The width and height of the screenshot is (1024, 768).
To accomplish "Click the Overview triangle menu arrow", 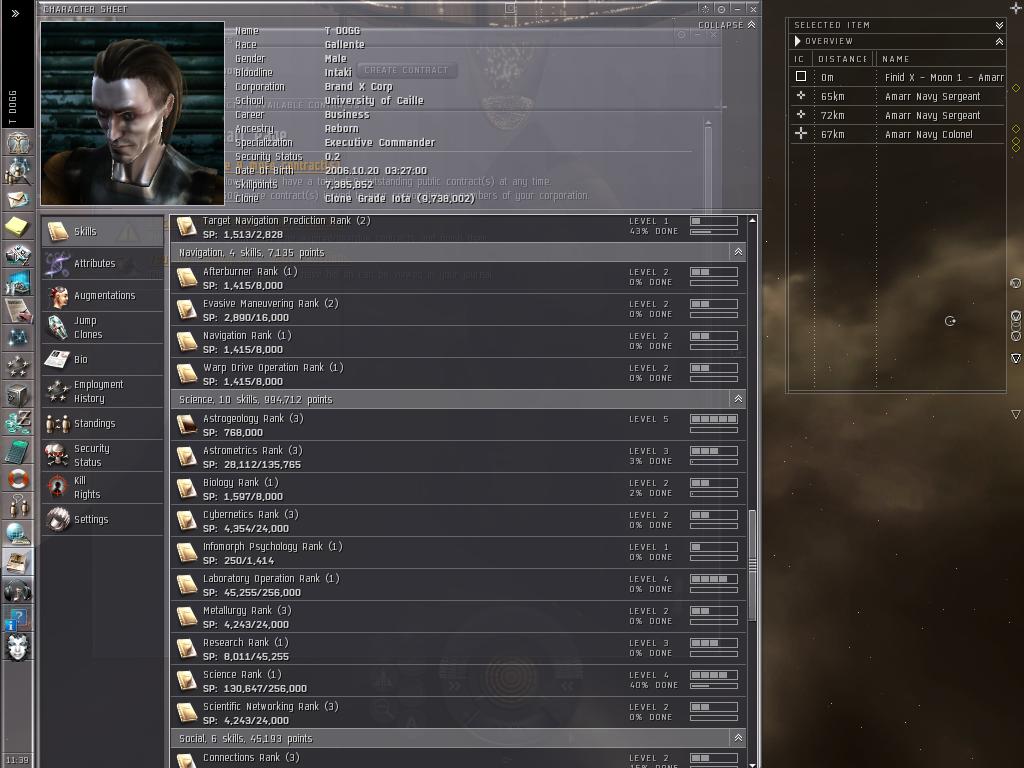I will click(797, 41).
